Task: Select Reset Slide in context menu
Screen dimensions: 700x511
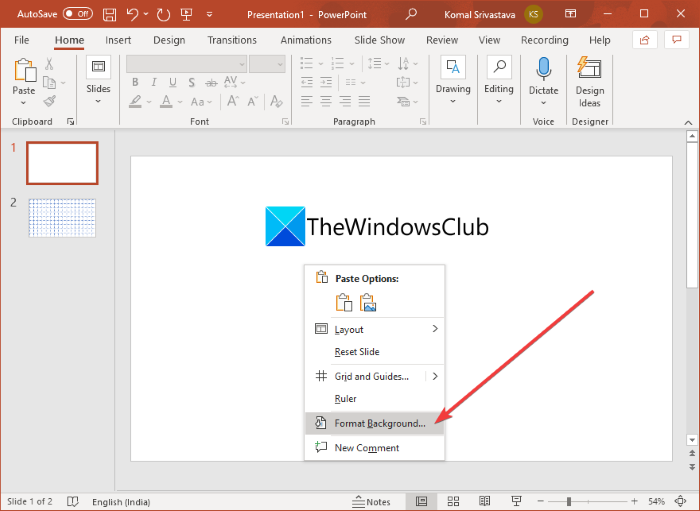Action: pyautogui.click(x=374, y=352)
